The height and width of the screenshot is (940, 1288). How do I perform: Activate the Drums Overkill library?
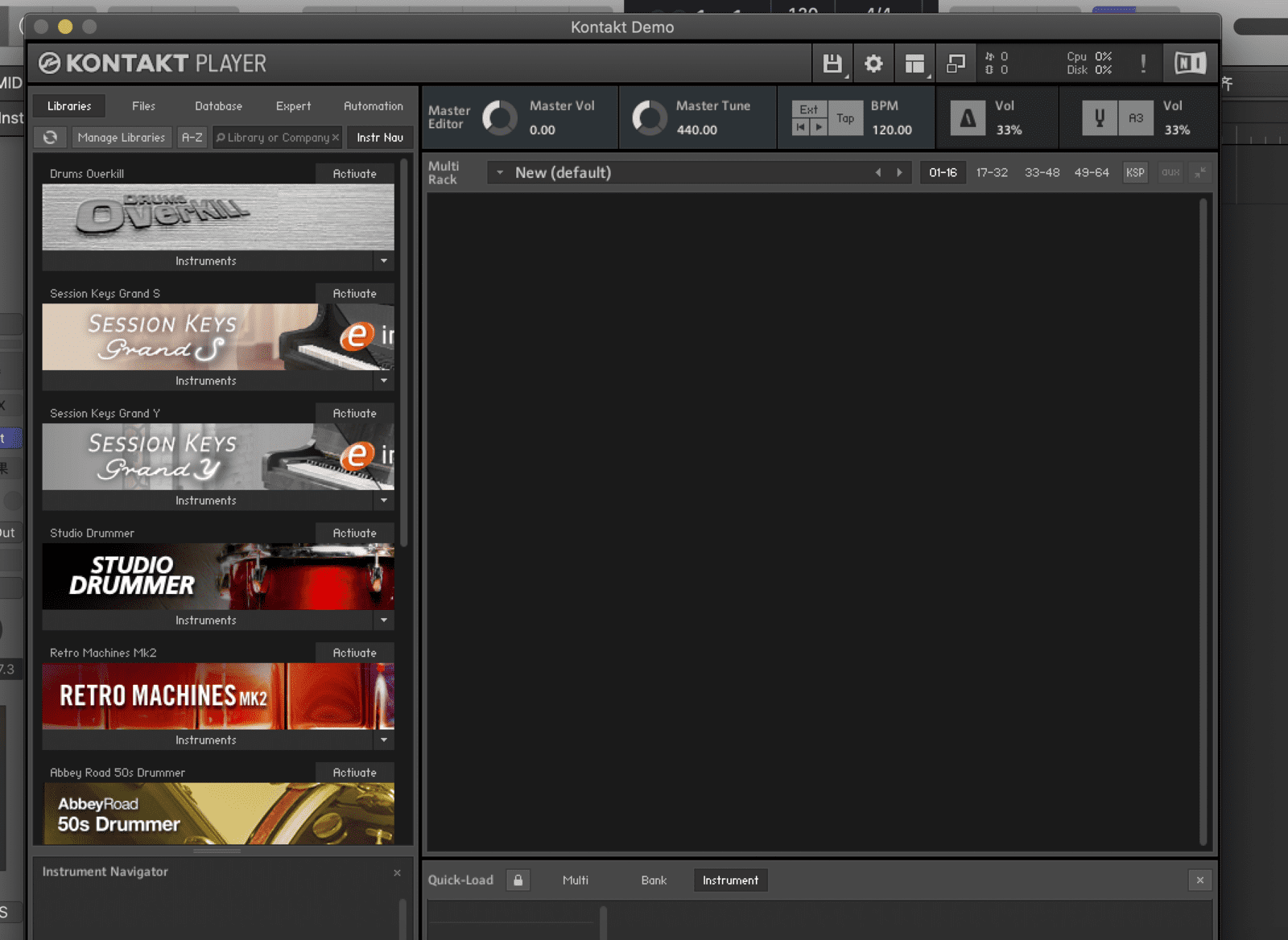point(354,174)
